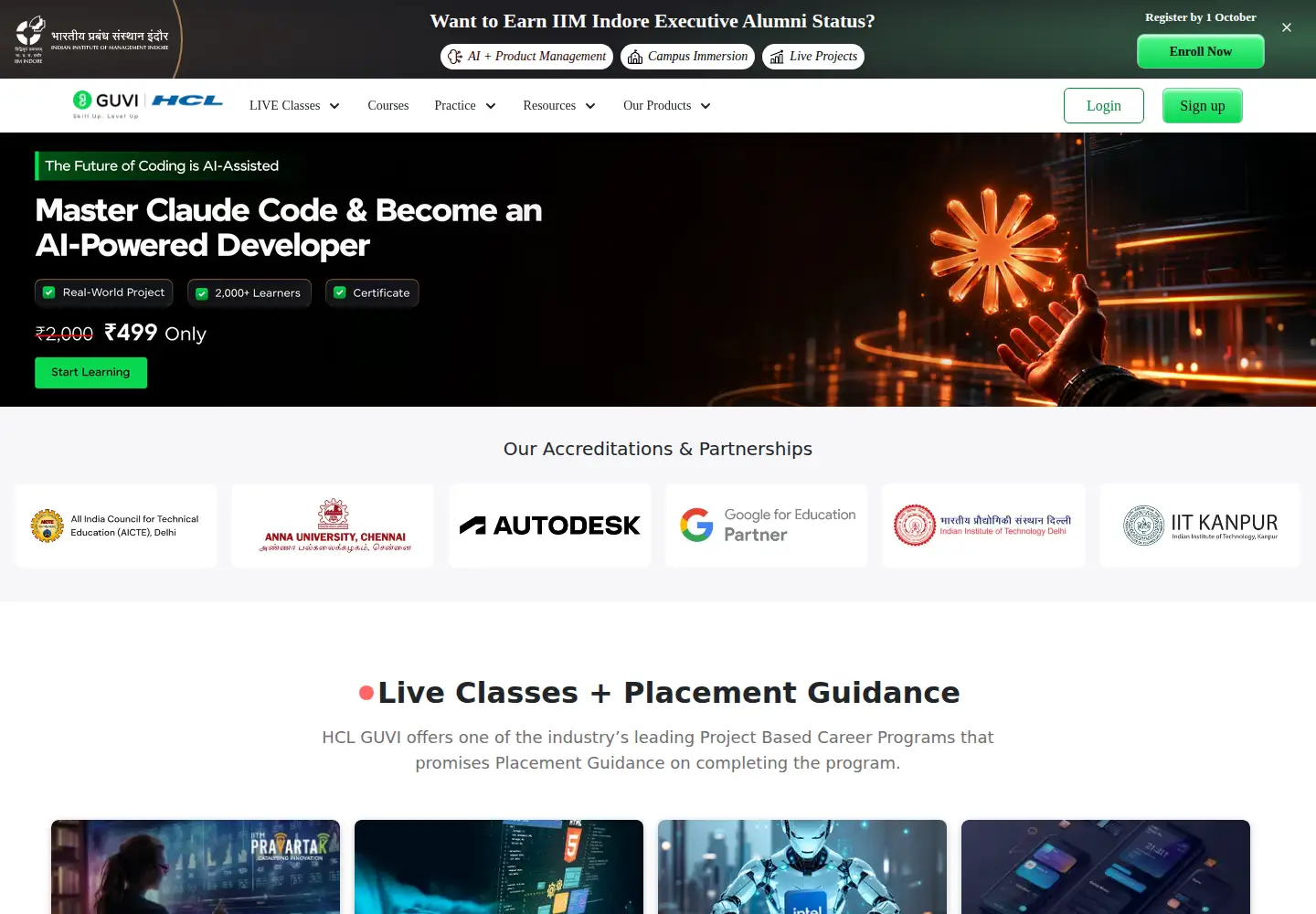Click the Google for Education Partner card

[767, 526]
